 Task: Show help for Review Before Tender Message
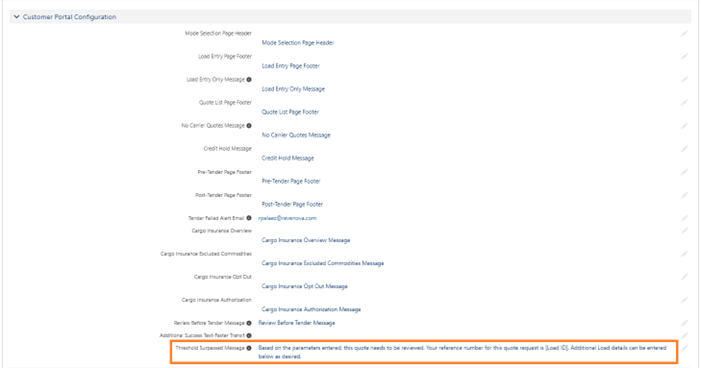pos(249,323)
